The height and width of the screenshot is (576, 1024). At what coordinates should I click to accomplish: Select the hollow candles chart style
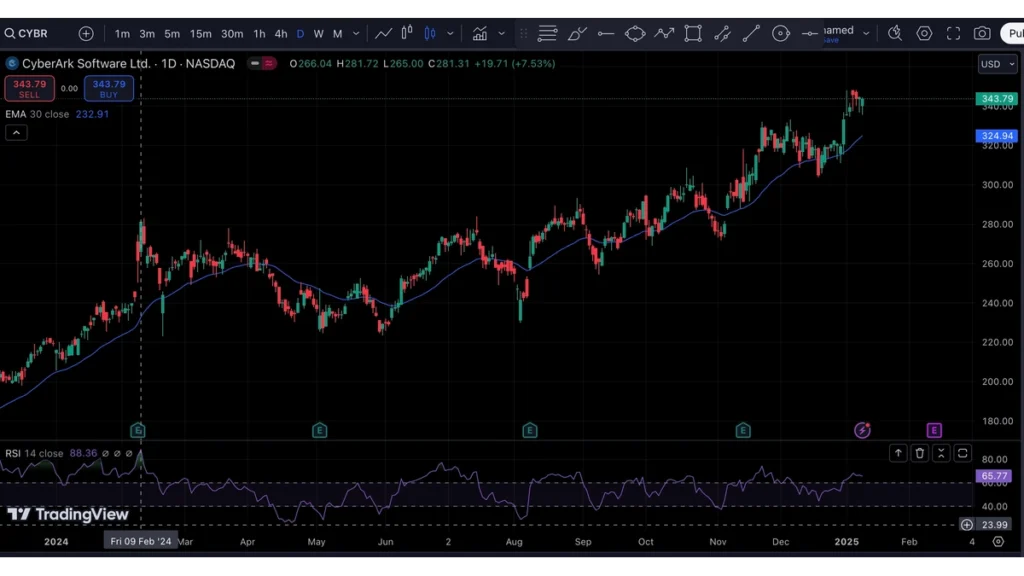click(x=407, y=33)
